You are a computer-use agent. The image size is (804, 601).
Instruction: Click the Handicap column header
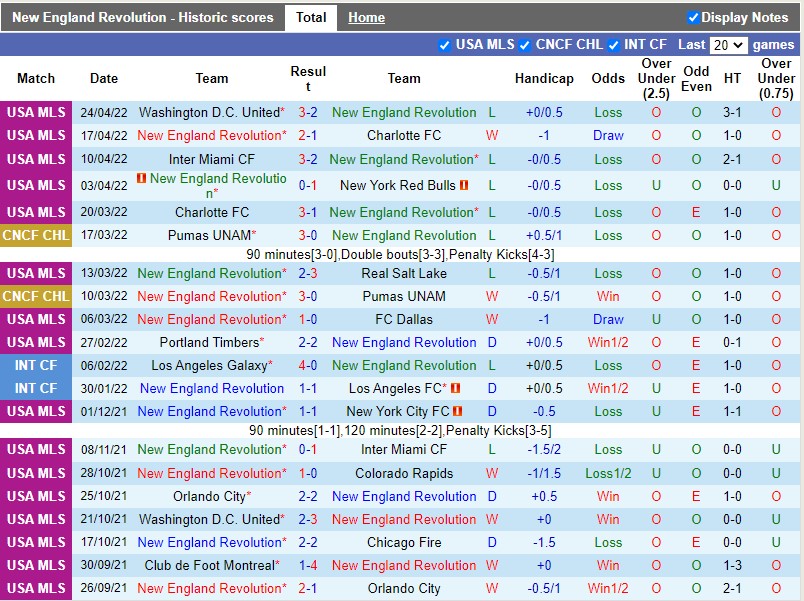[x=544, y=78]
